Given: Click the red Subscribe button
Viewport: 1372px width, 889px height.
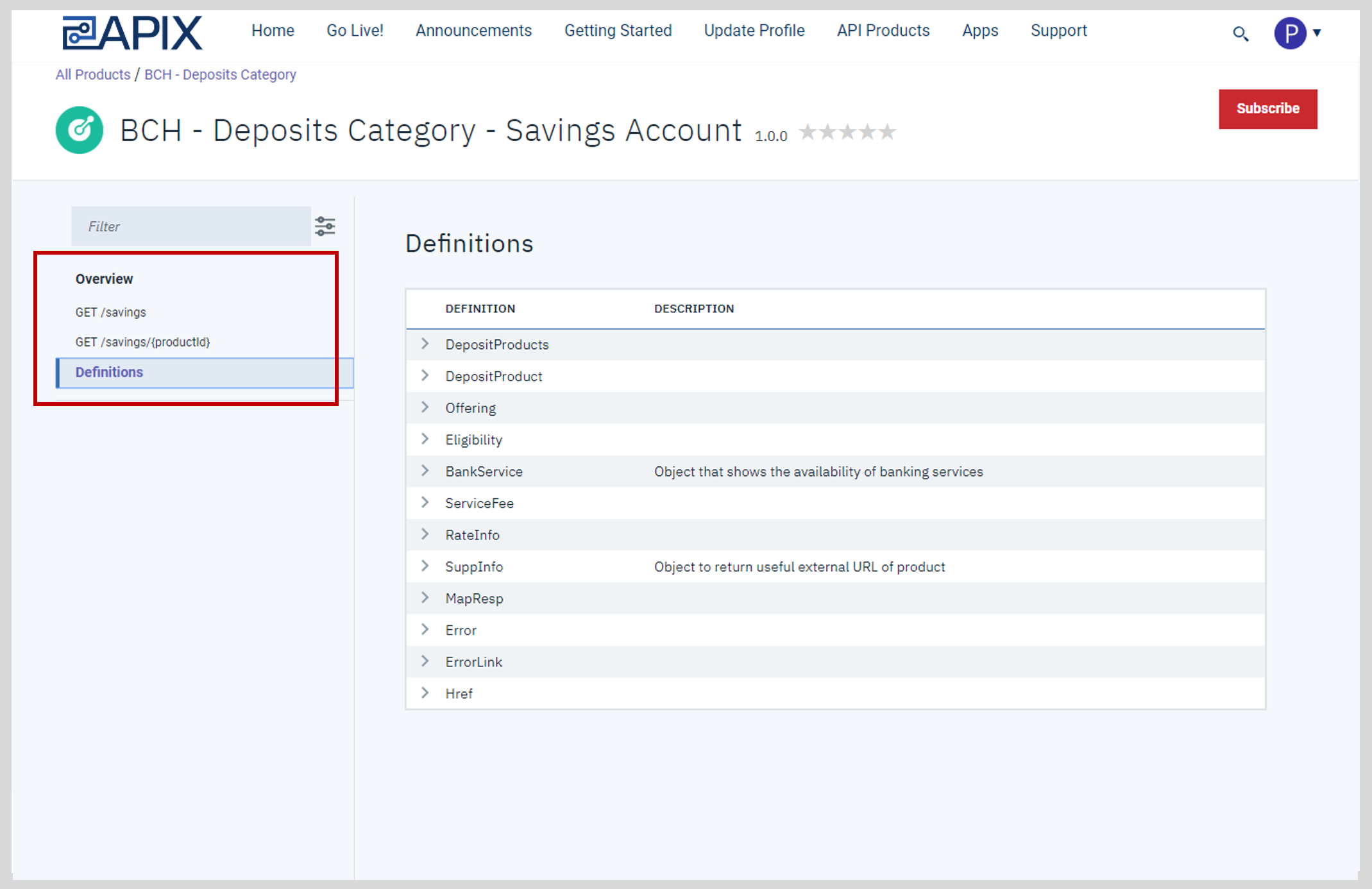Looking at the screenshot, I should 1268,109.
